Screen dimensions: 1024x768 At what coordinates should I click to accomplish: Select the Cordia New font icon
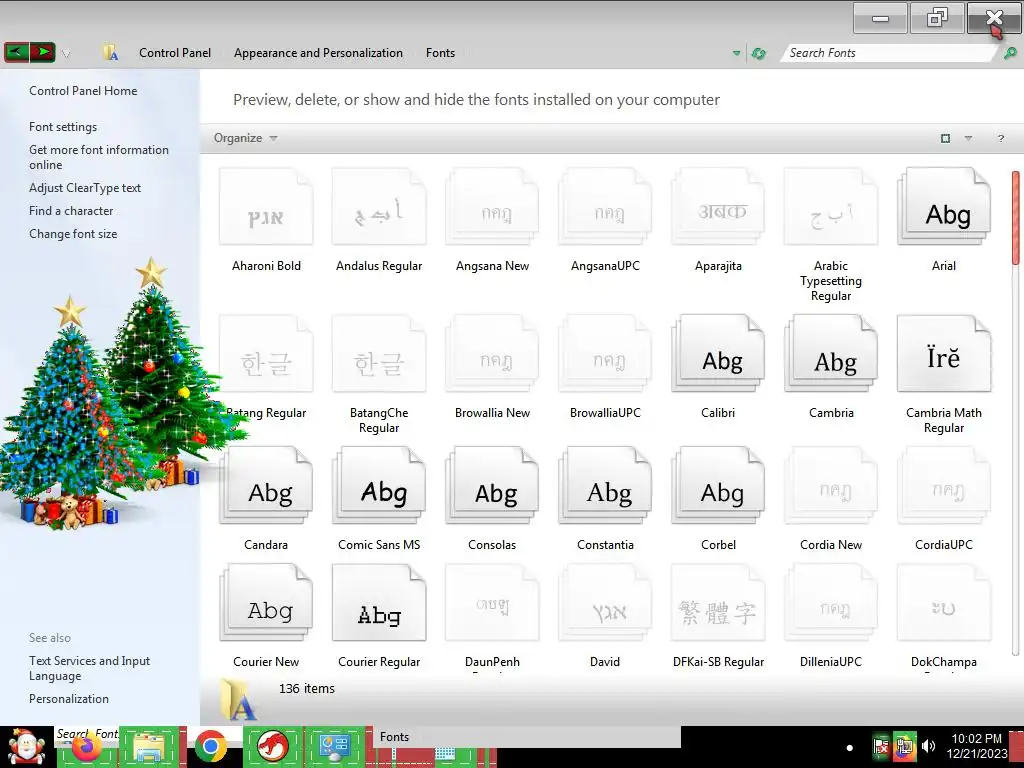[x=831, y=485]
